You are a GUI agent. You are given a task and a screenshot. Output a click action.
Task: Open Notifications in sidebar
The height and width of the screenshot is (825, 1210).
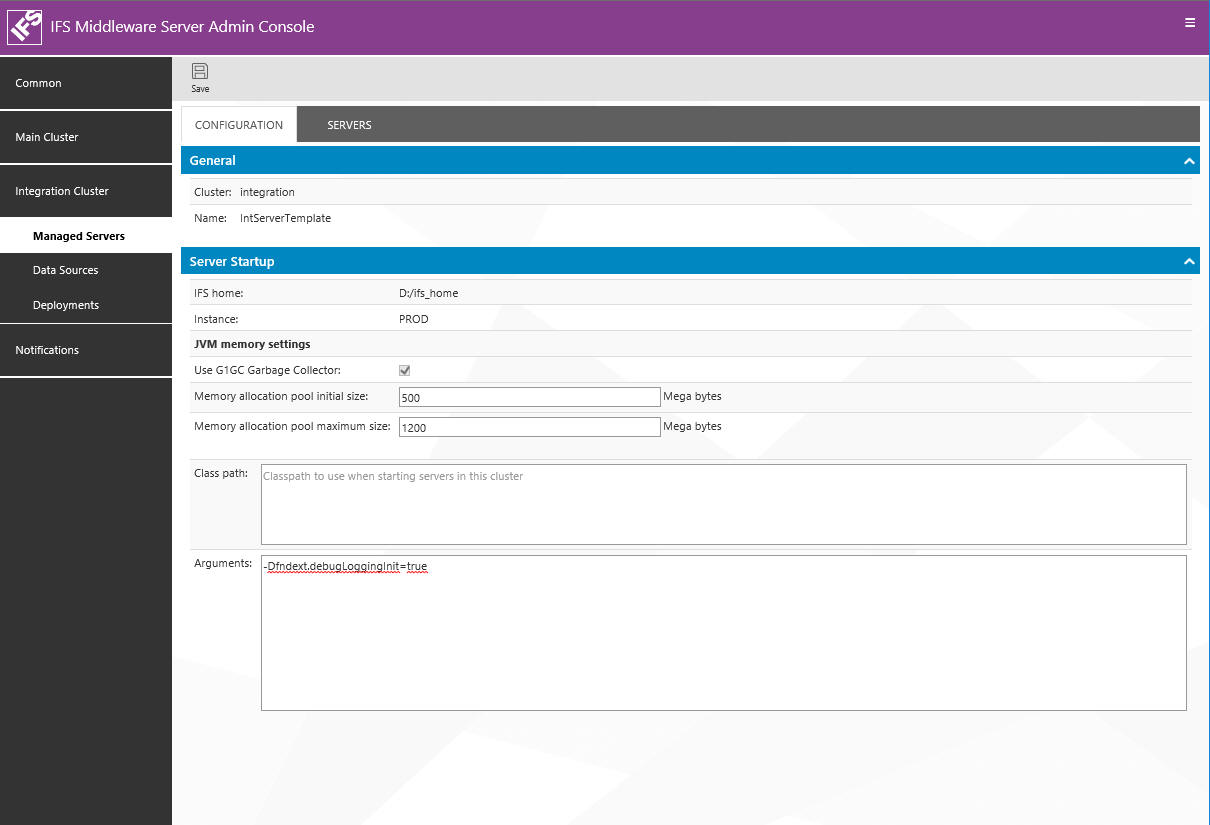pos(86,350)
